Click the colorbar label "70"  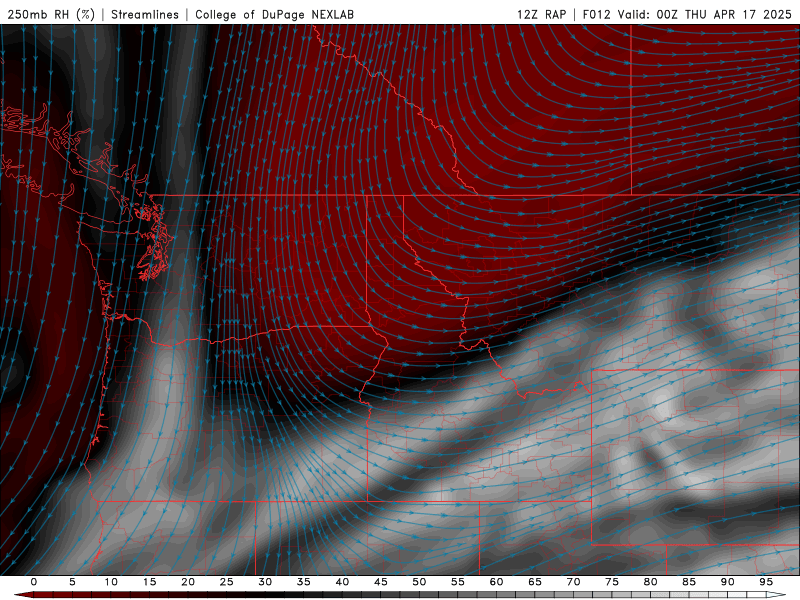(x=573, y=582)
